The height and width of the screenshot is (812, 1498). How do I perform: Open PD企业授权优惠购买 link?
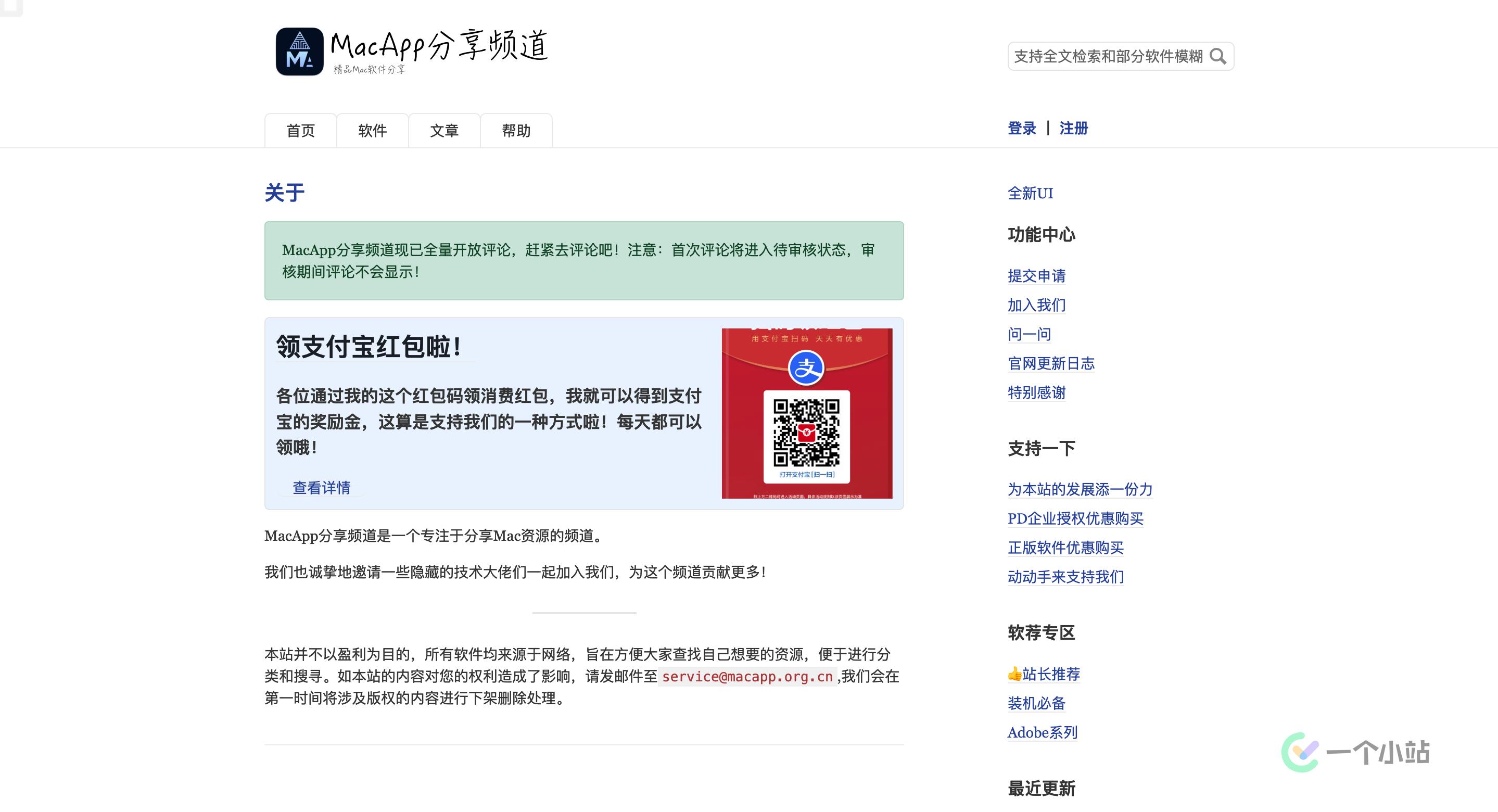pos(1075,518)
